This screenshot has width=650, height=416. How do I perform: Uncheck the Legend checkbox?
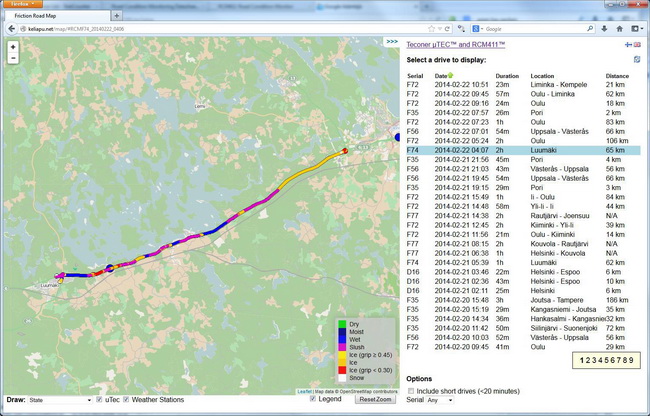(313, 399)
